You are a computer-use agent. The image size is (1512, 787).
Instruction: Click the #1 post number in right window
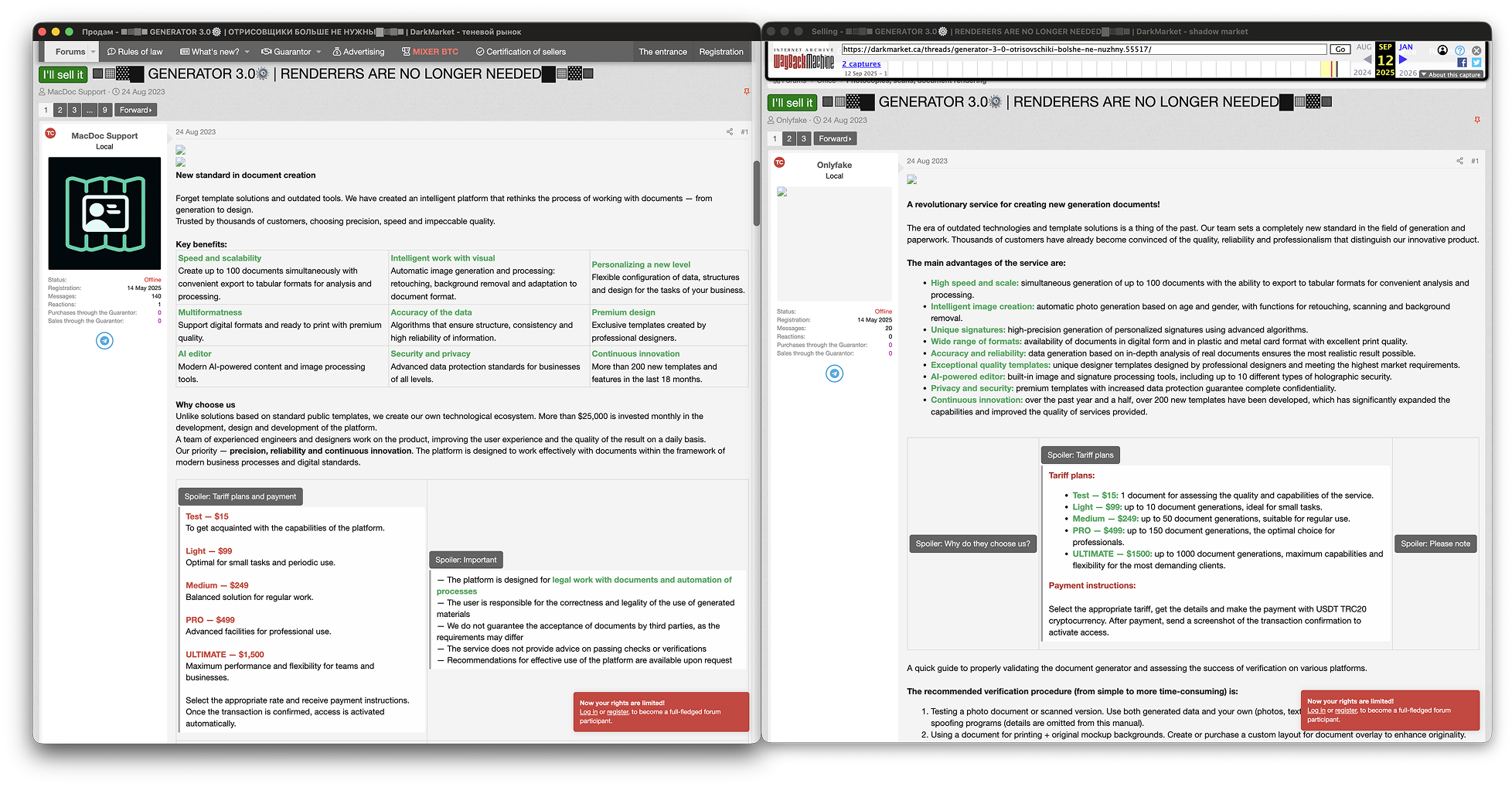1474,161
